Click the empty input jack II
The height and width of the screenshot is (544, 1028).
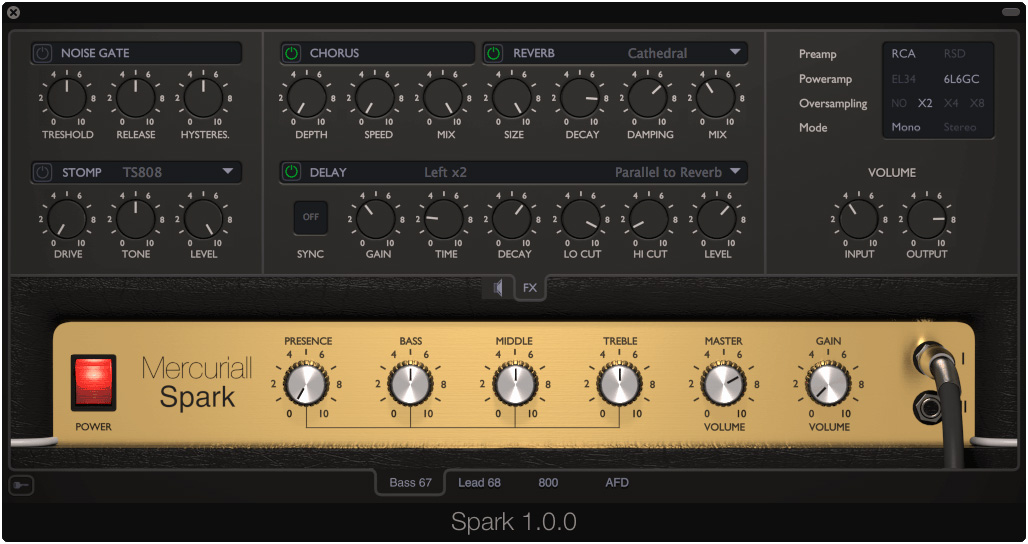[x=929, y=408]
